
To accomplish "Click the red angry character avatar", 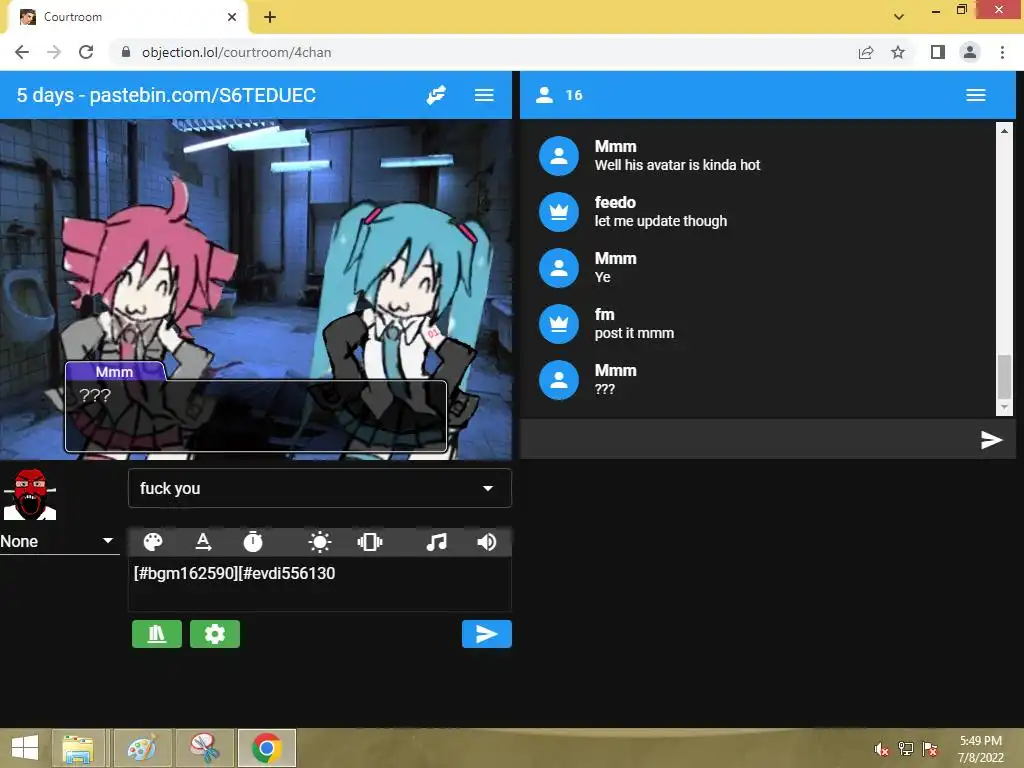I will point(29,494).
